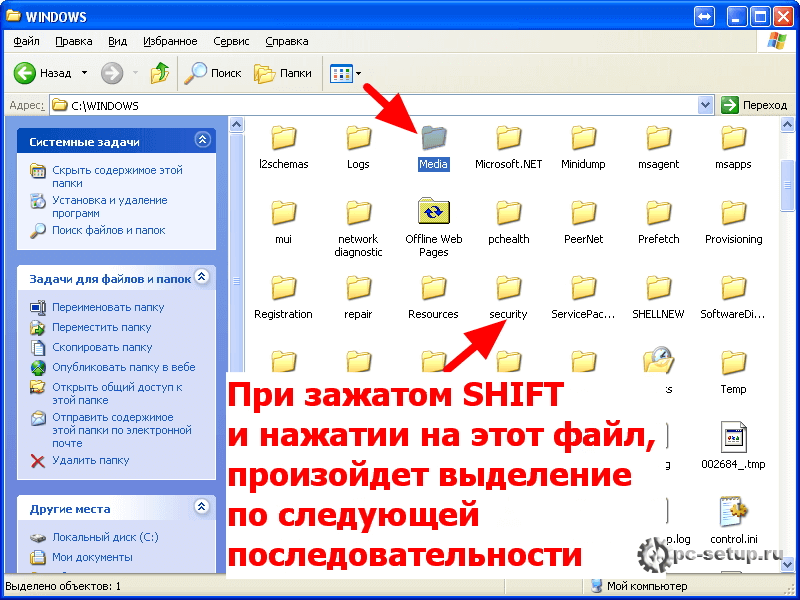Go up one folder level
The image size is (800, 600).
pyautogui.click(x=160, y=73)
